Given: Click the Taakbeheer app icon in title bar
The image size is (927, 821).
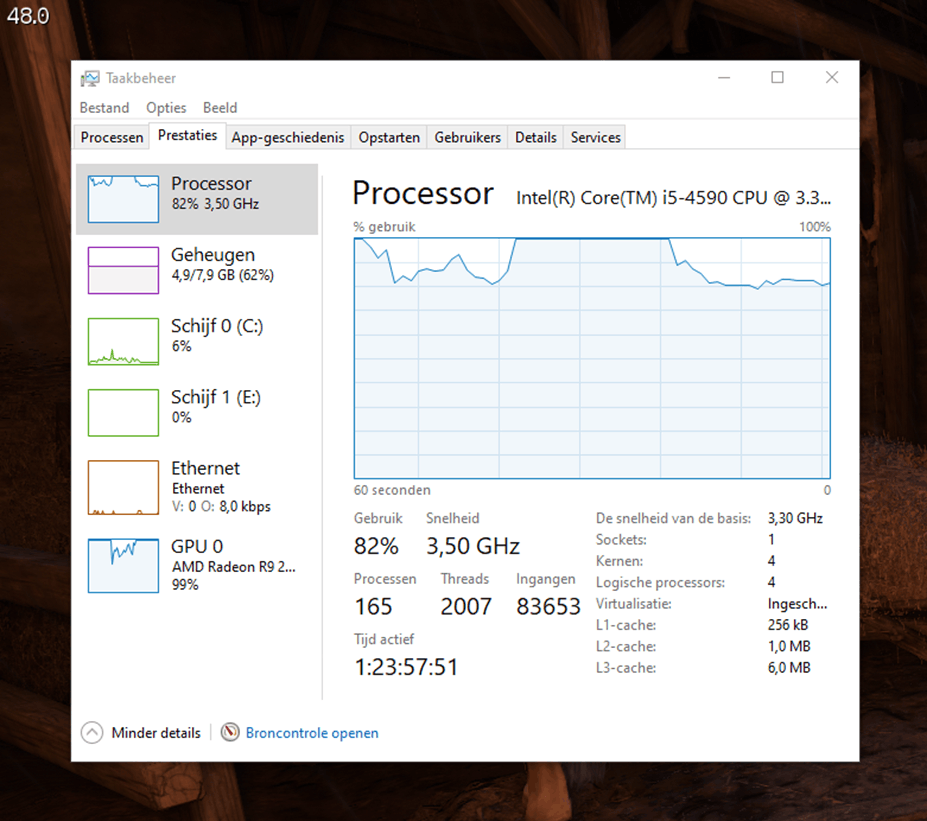Looking at the screenshot, I should (90, 78).
